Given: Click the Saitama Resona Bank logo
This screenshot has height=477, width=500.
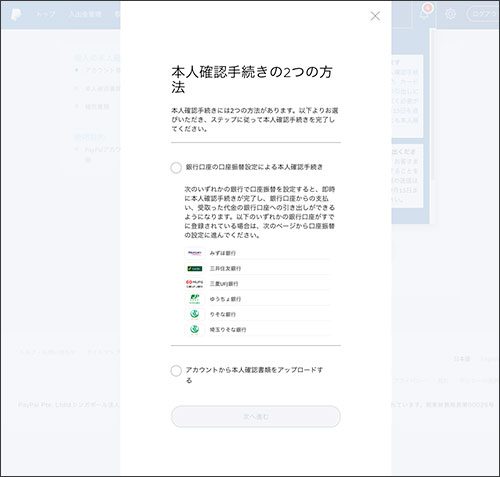Looking at the screenshot, I should (195, 330).
